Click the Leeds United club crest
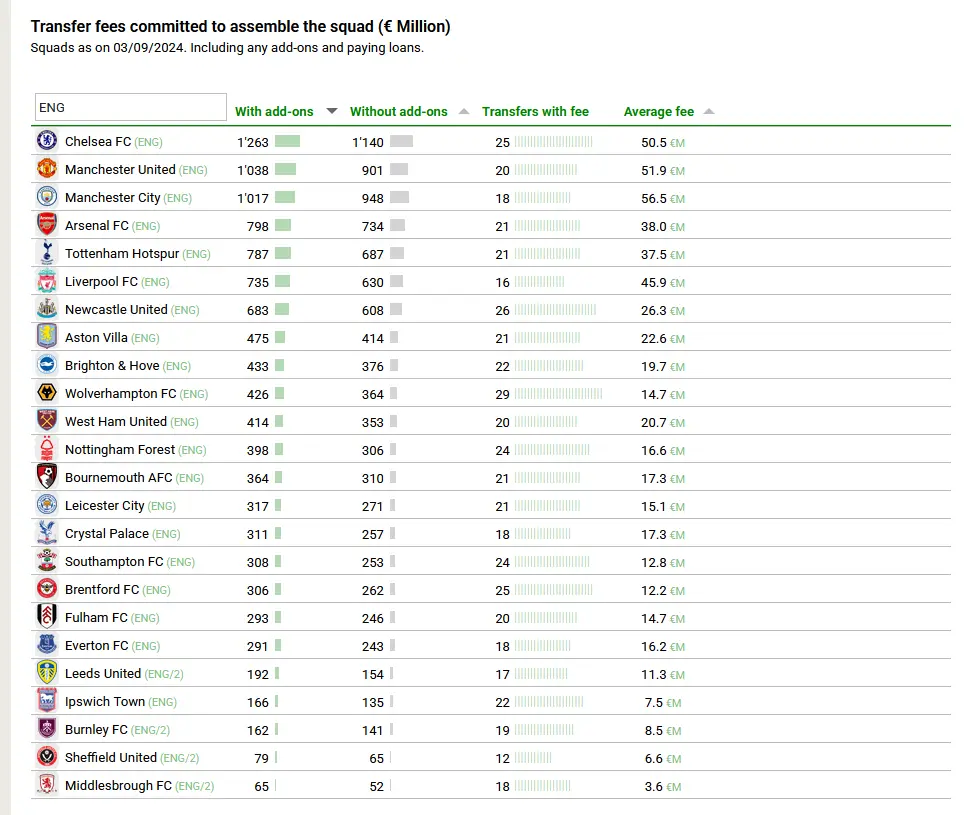This screenshot has width=970, height=815. [46, 672]
